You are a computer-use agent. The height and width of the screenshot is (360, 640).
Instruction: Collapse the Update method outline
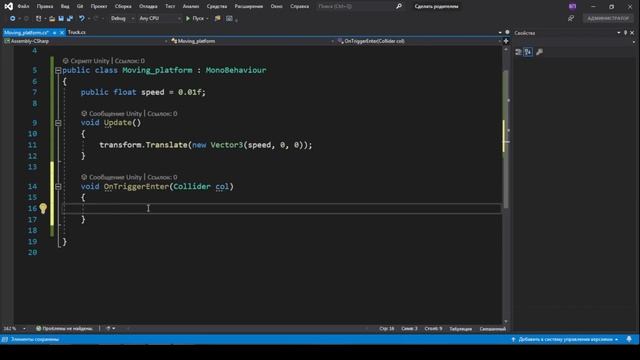(x=58, y=123)
